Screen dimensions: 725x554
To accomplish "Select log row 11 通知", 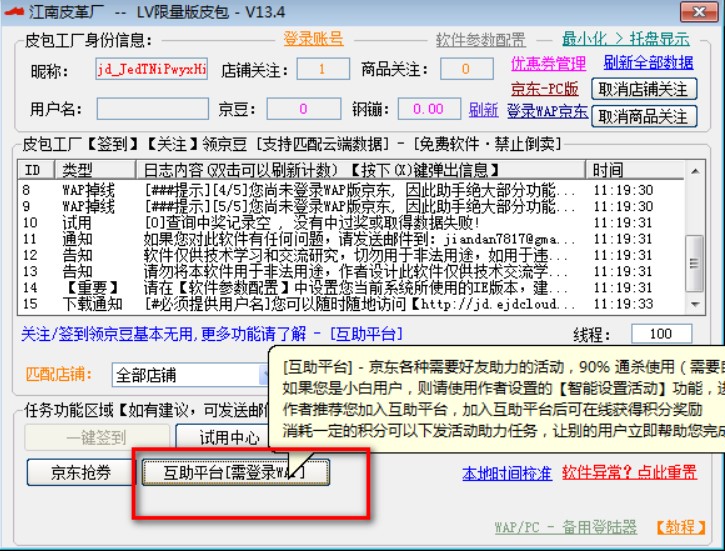I will pyautogui.click(x=350, y=239).
